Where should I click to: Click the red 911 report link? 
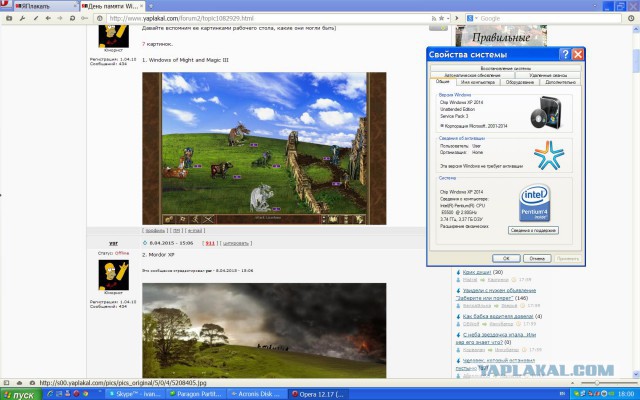tap(210, 243)
